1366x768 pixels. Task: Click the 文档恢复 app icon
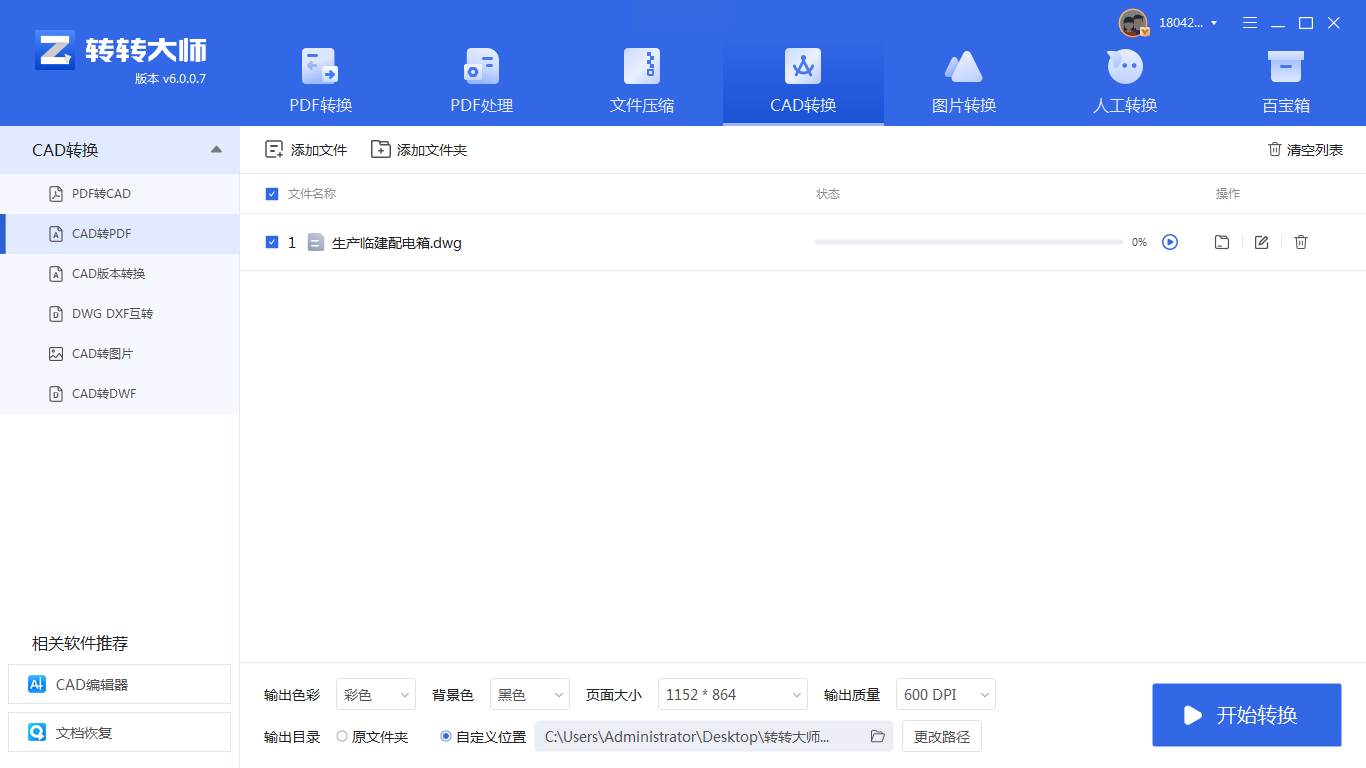tap(37, 733)
